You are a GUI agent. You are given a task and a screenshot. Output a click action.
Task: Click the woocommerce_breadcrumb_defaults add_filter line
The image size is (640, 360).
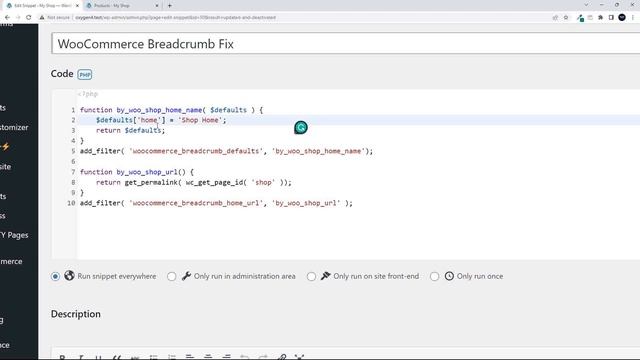[227, 151]
